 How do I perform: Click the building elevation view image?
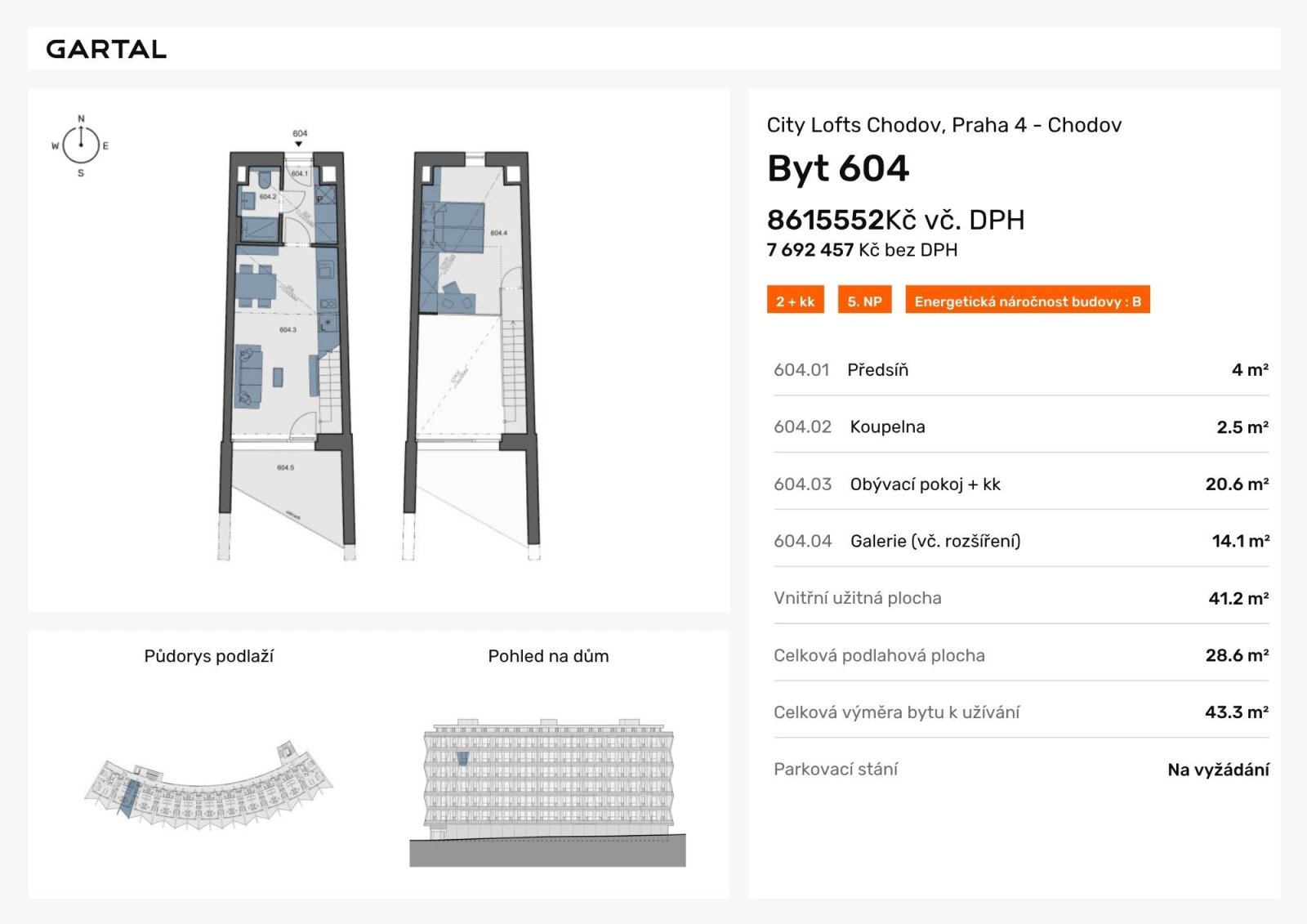547,792
